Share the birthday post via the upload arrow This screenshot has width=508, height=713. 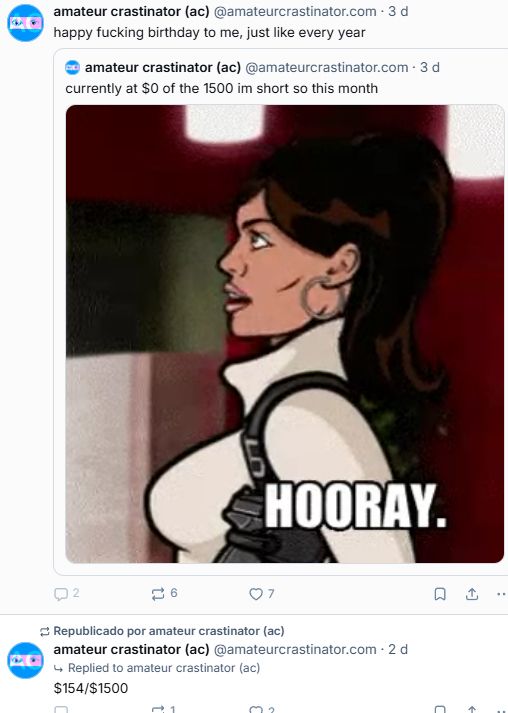pos(472,594)
